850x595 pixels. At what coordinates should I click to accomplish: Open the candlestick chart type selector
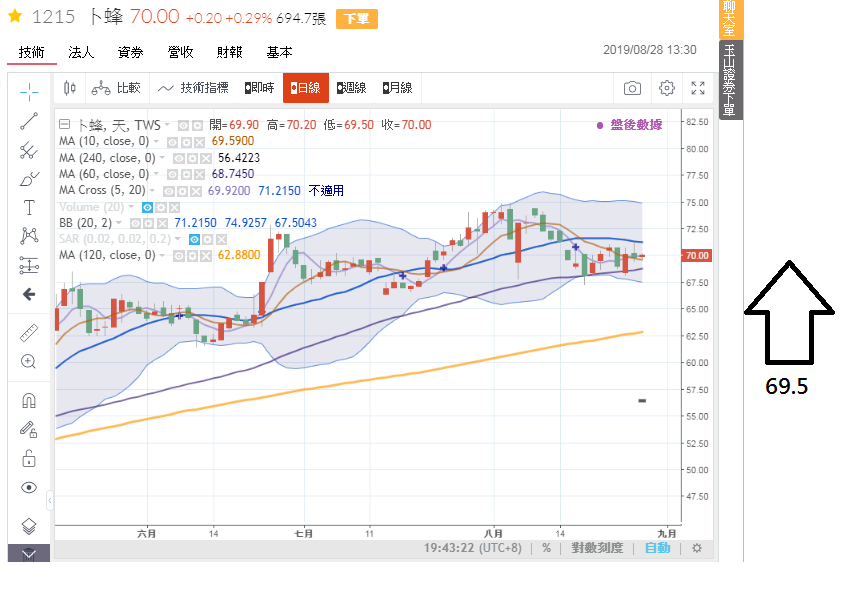69,88
